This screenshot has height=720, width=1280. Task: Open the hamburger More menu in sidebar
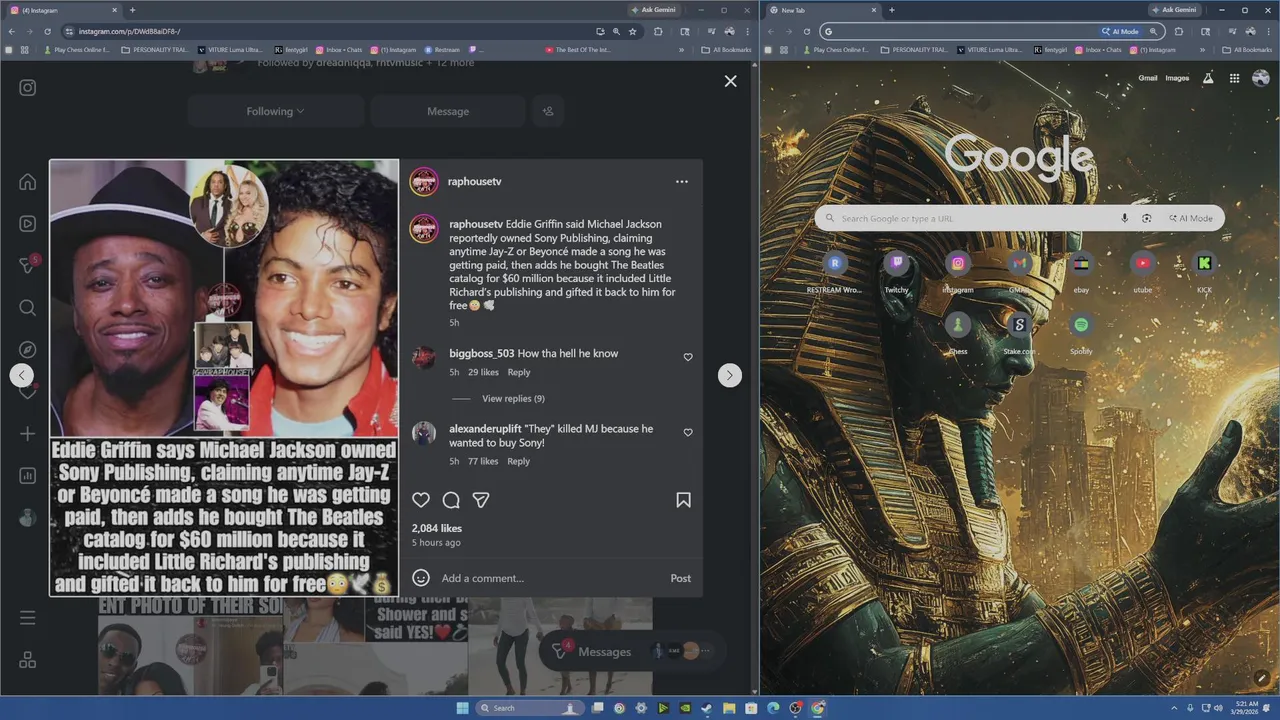pyautogui.click(x=28, y=618)
